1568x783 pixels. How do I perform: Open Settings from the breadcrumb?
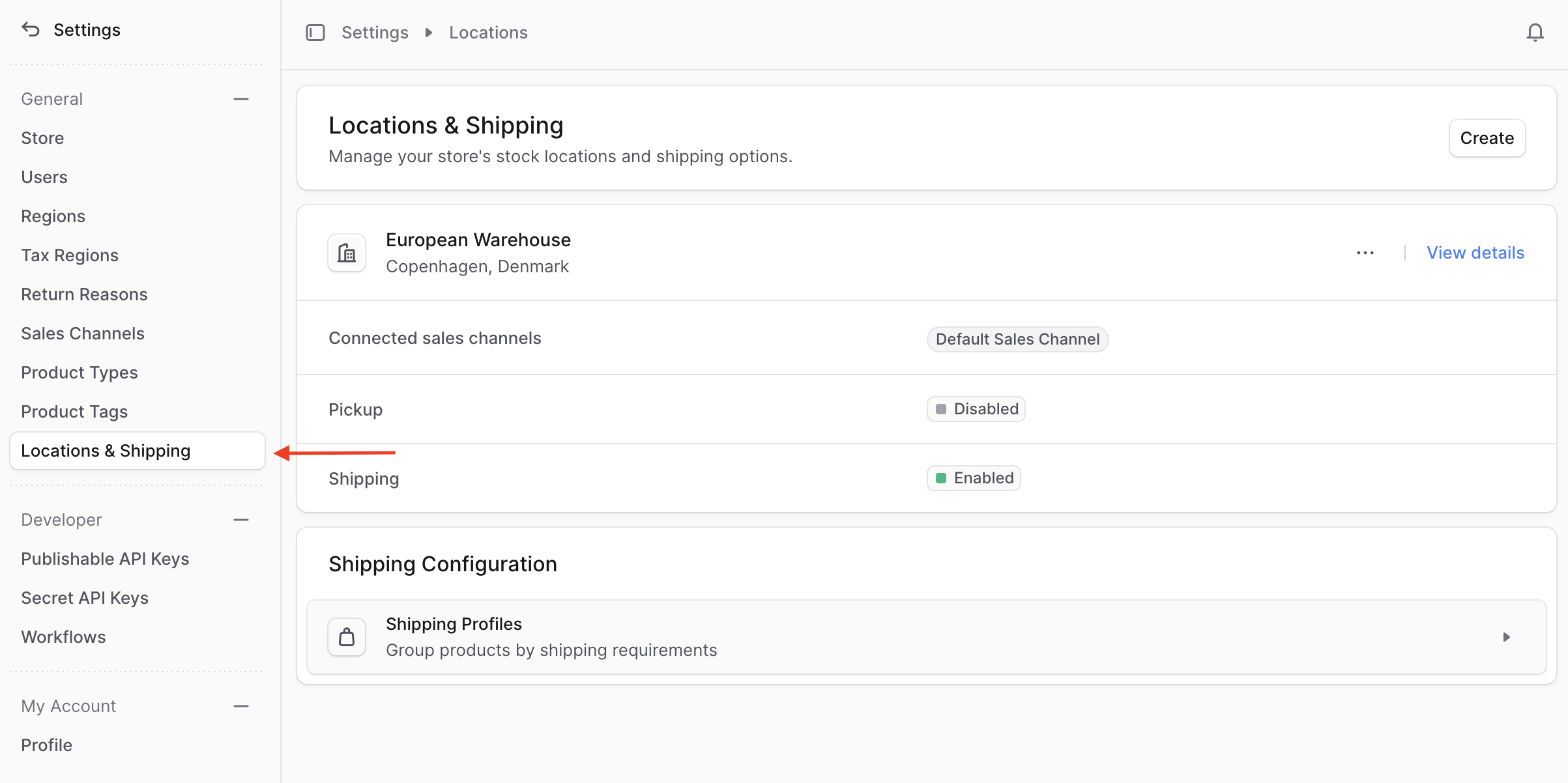click(x=375, y=32)
